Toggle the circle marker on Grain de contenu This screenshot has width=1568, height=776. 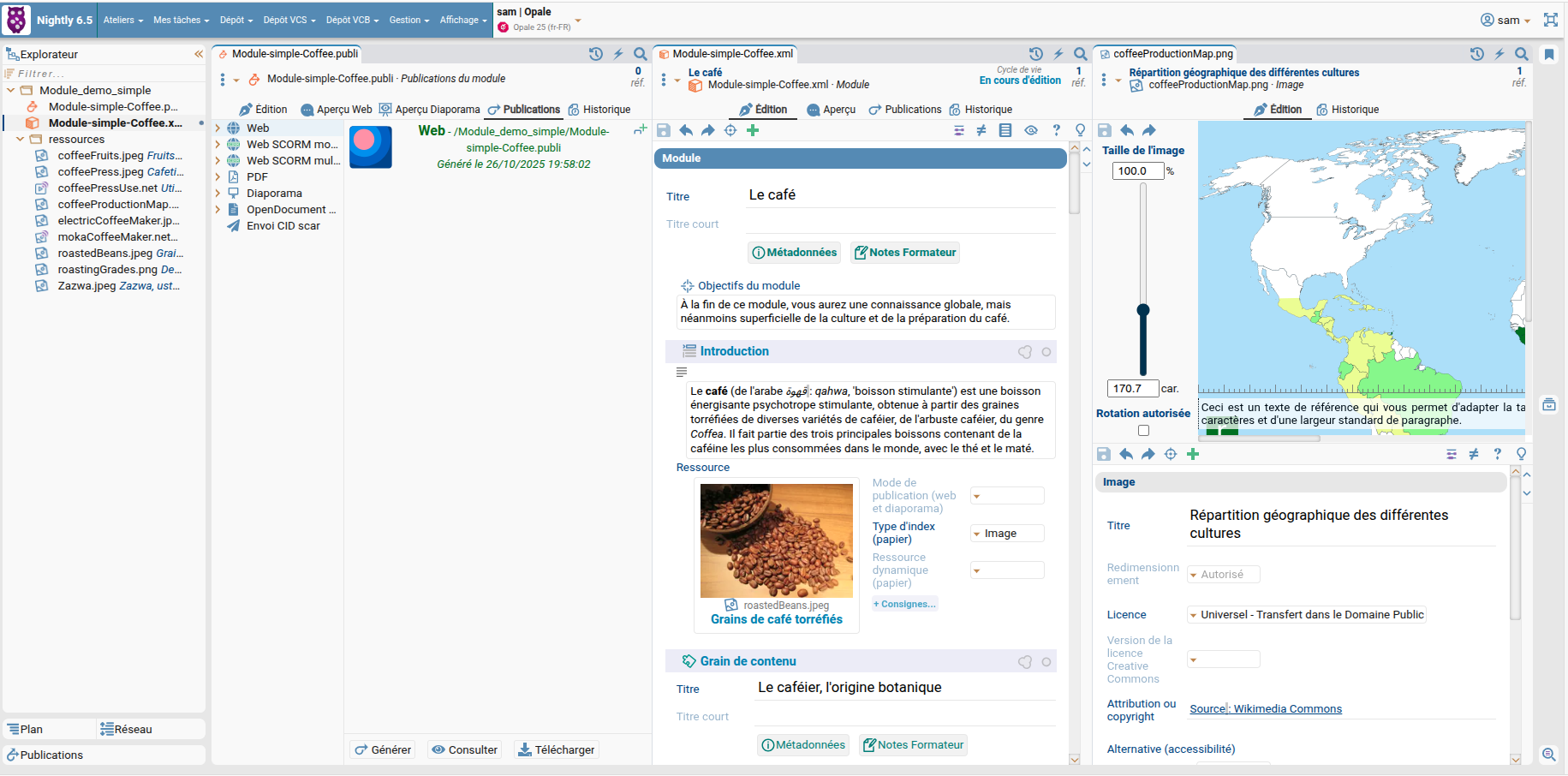pyautogui.click(x=1046, y=662)
